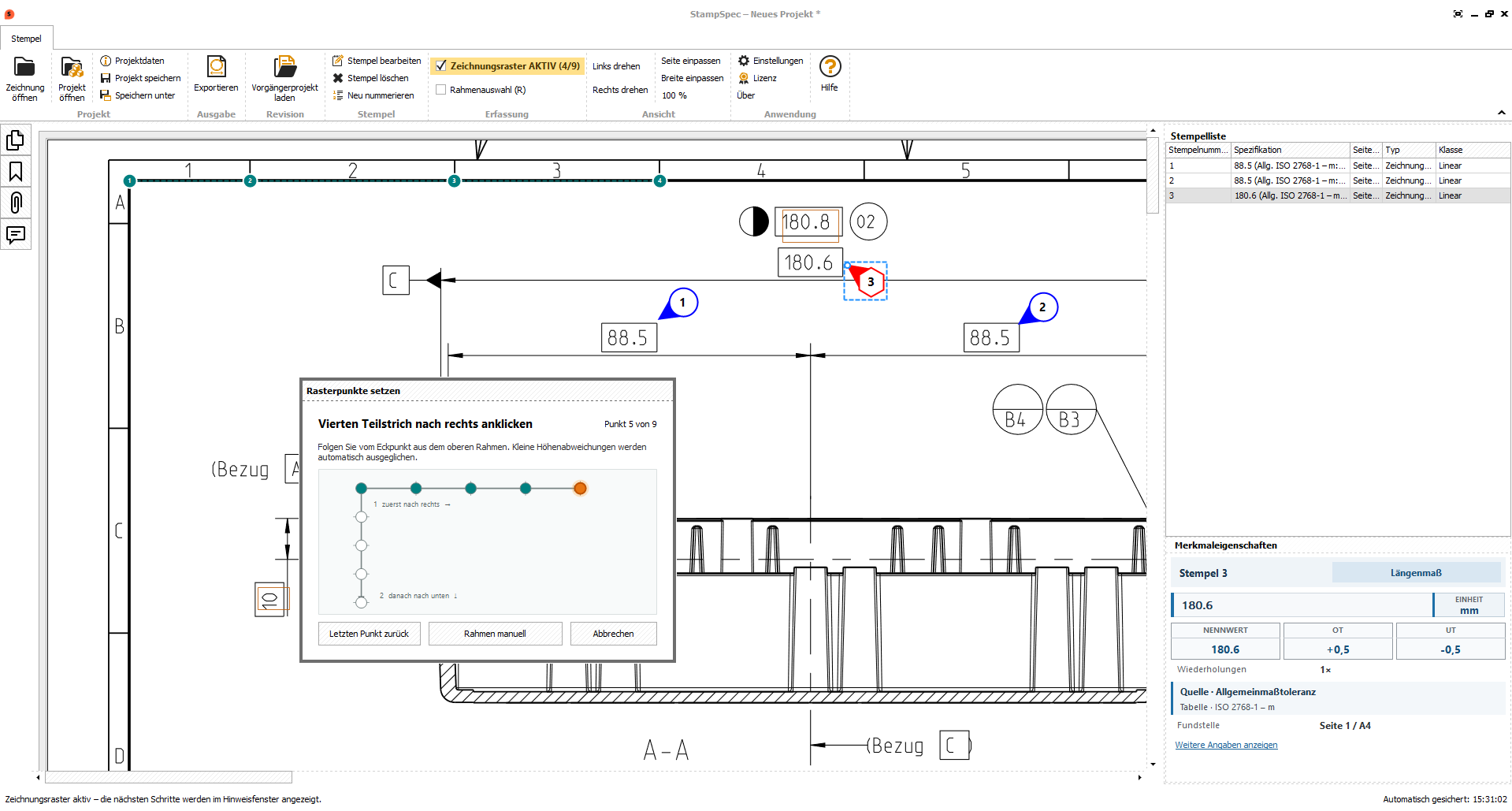Click Stempel löschen
1512x811 pixels.
[370, 78]
